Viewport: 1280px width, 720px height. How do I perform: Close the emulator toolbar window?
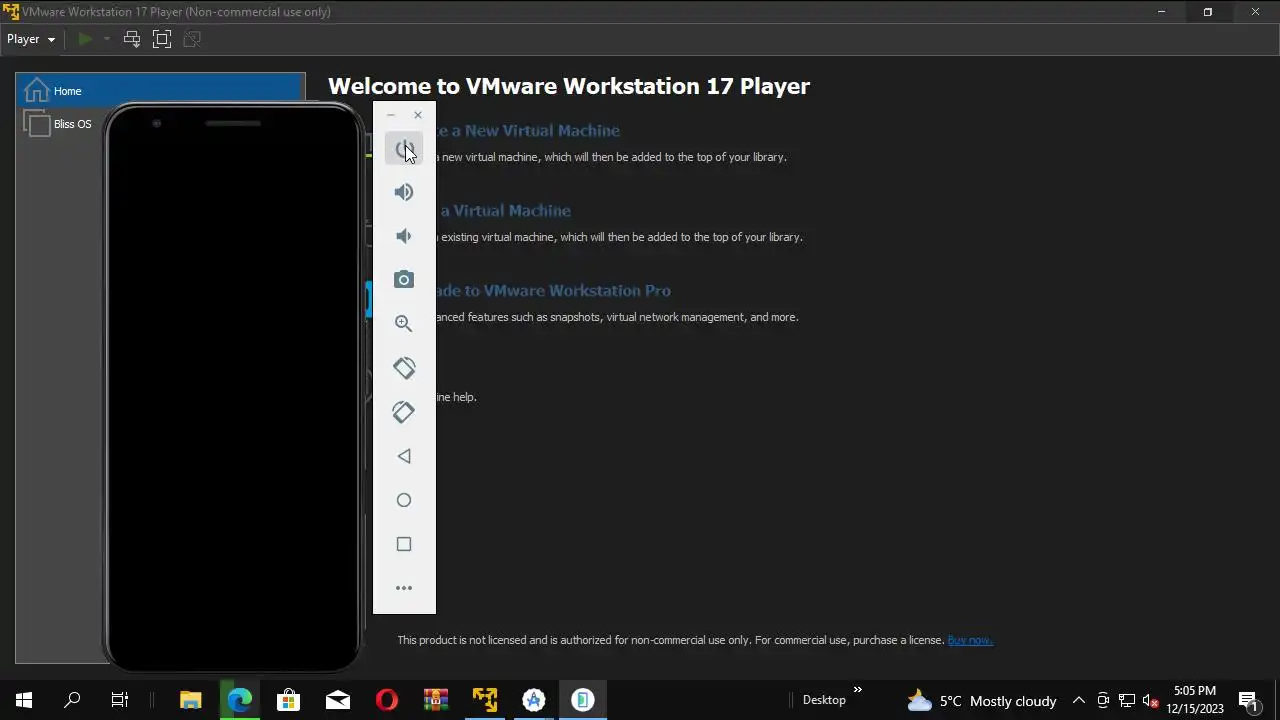tap(418, 115)
